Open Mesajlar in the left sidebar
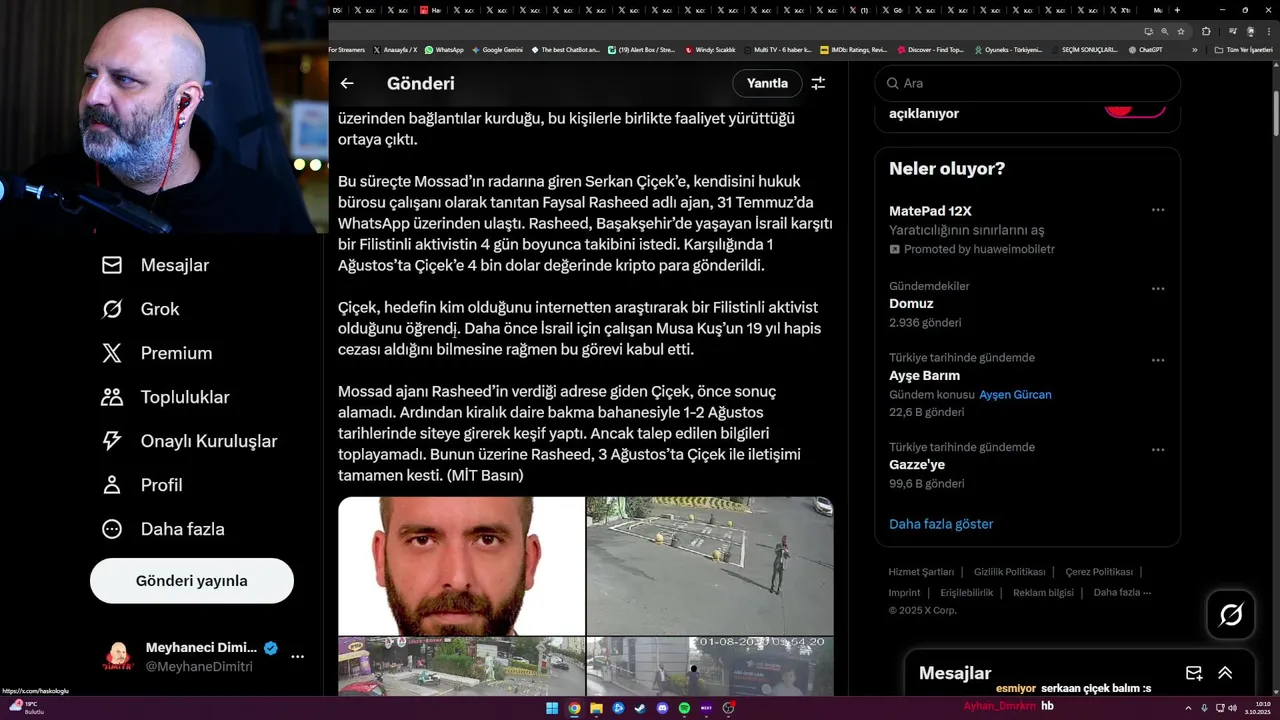 [155, 265]
